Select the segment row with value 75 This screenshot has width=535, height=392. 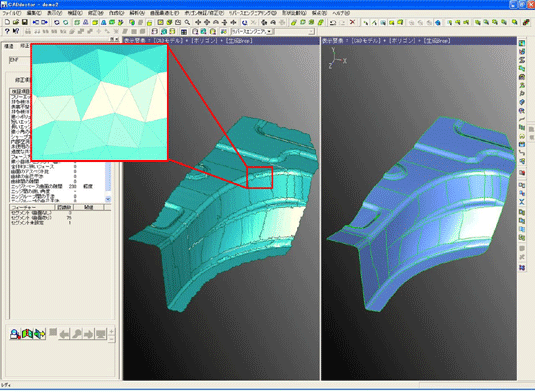click(x=41, y=218)
